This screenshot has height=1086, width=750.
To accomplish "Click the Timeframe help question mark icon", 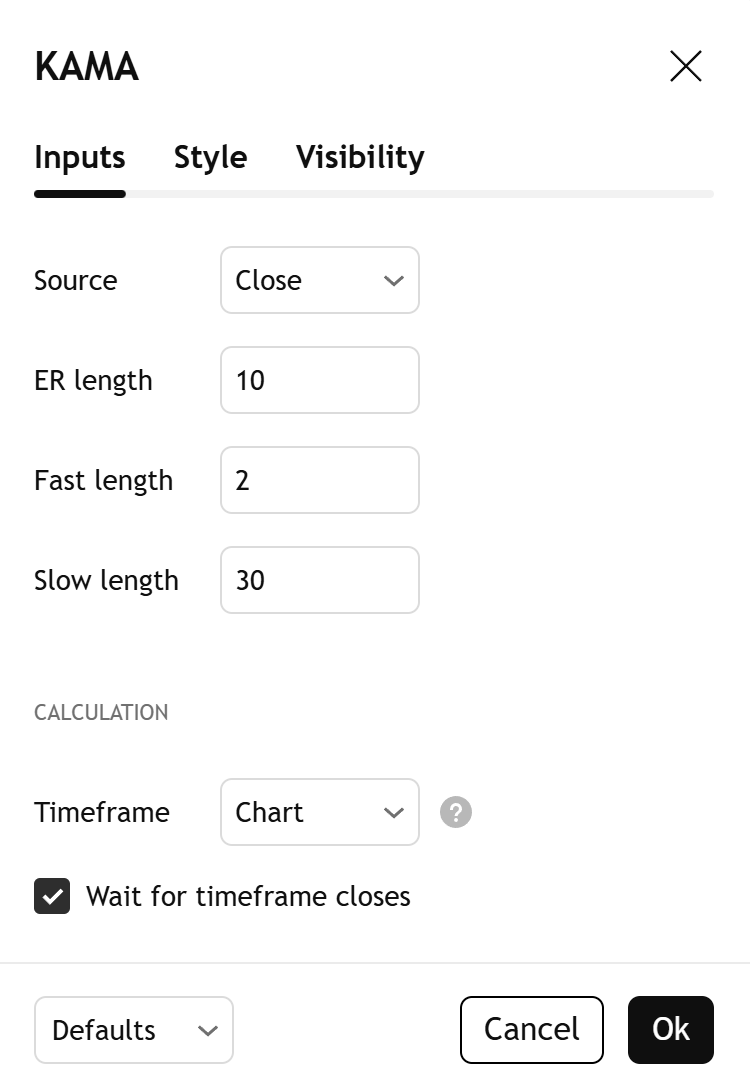I will (456, 812).
